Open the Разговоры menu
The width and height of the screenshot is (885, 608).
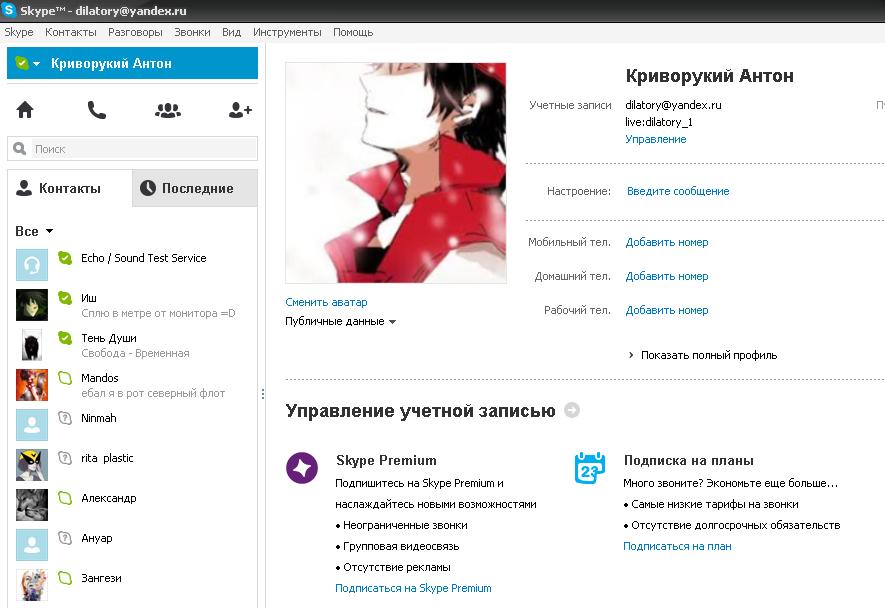(135, 32)
